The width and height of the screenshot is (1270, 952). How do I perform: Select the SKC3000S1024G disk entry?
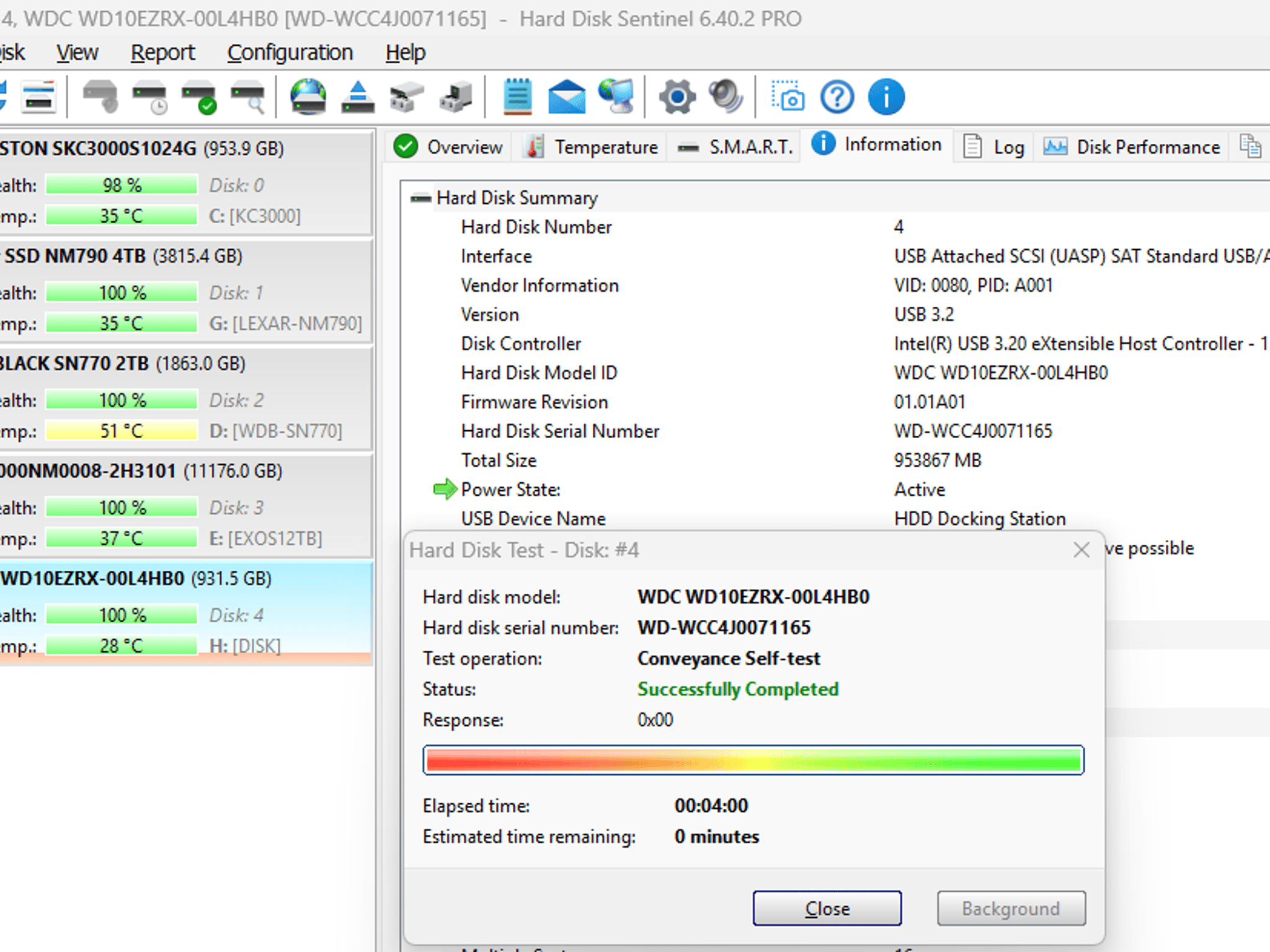(x=186, y=183)
